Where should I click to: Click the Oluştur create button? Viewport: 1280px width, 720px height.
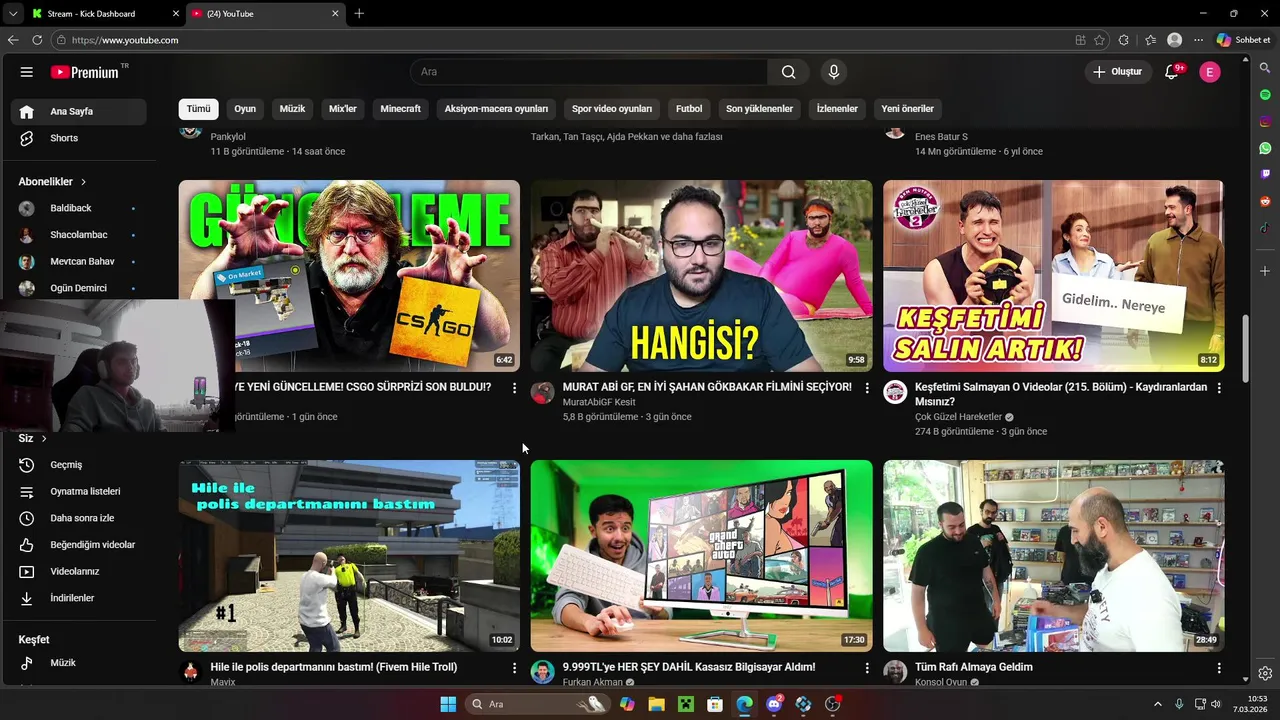(1117, 72)
